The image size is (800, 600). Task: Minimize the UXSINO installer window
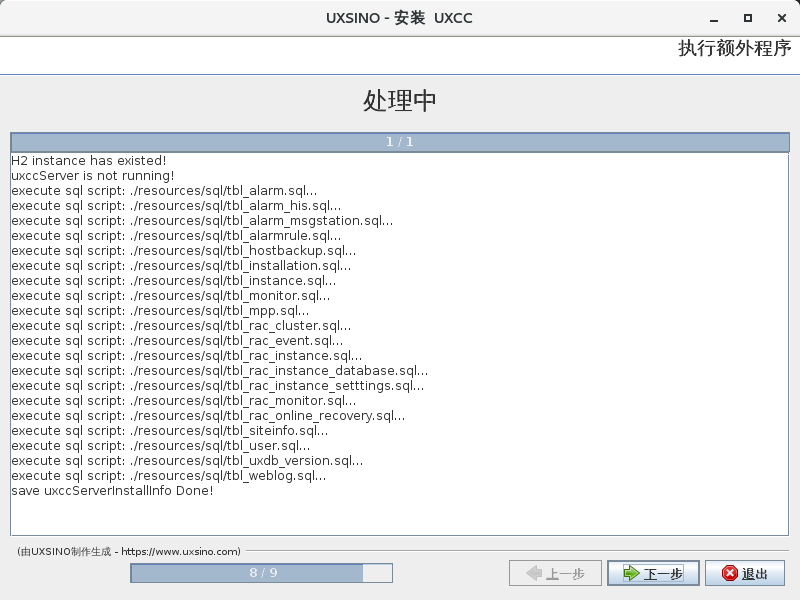pos(712,18)
